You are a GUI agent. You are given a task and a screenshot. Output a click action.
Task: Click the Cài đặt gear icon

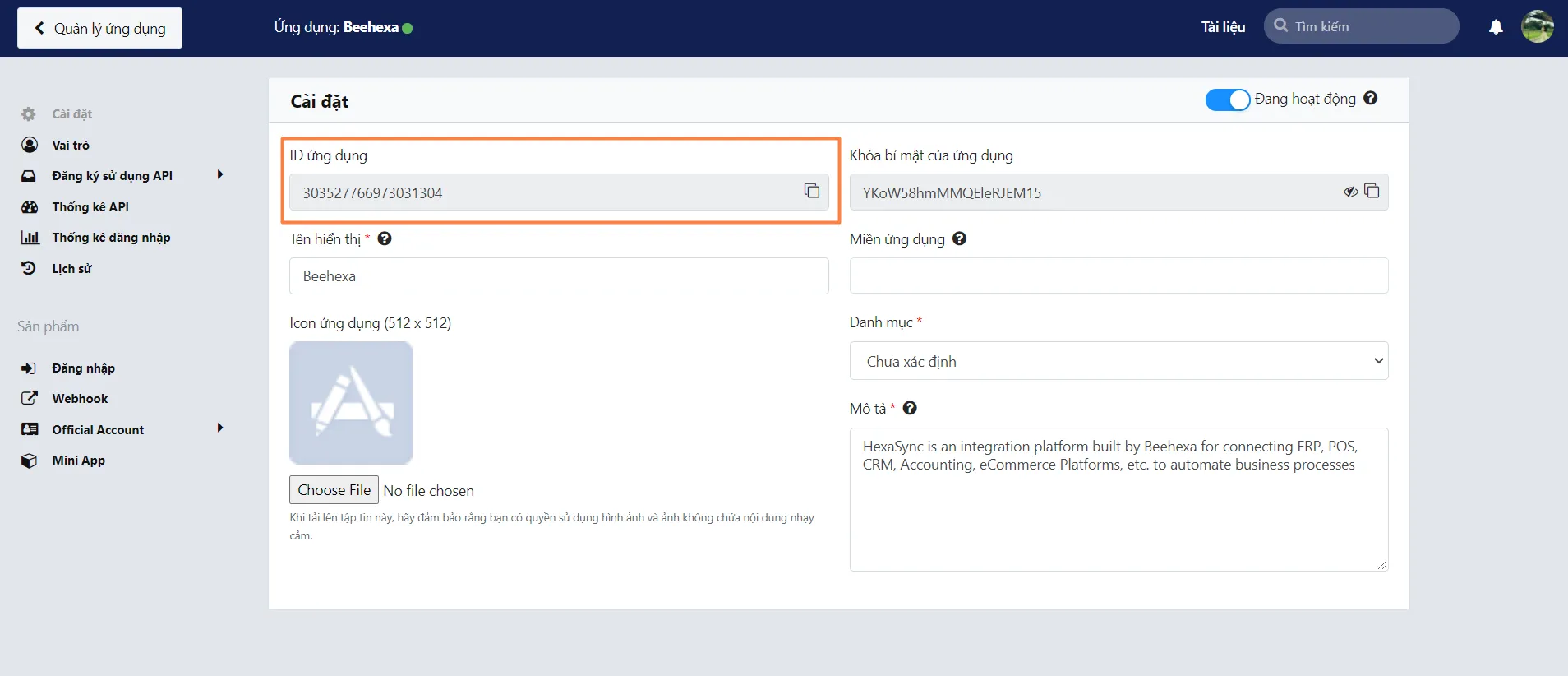29,113
